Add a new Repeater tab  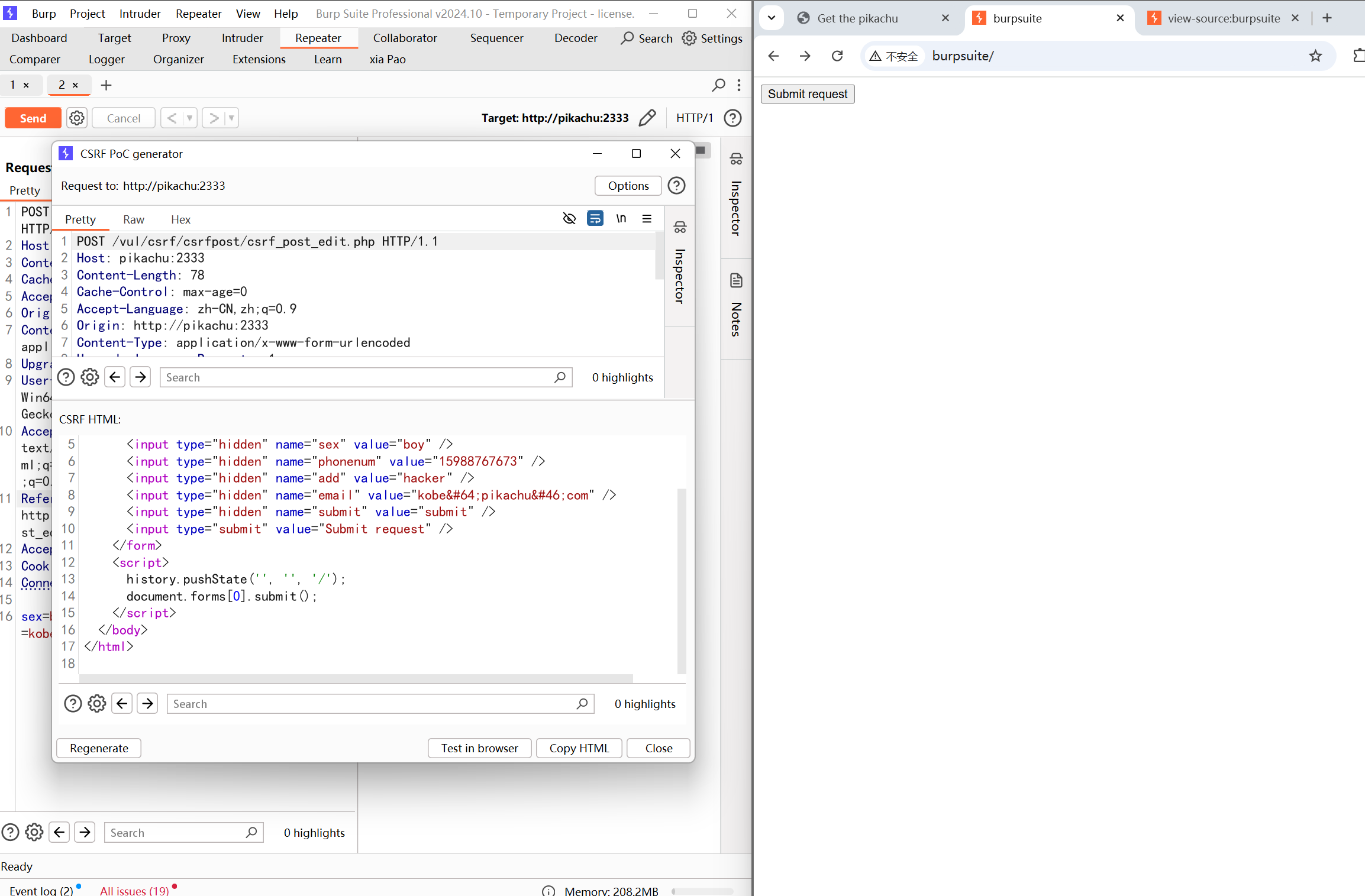(106, 85)
